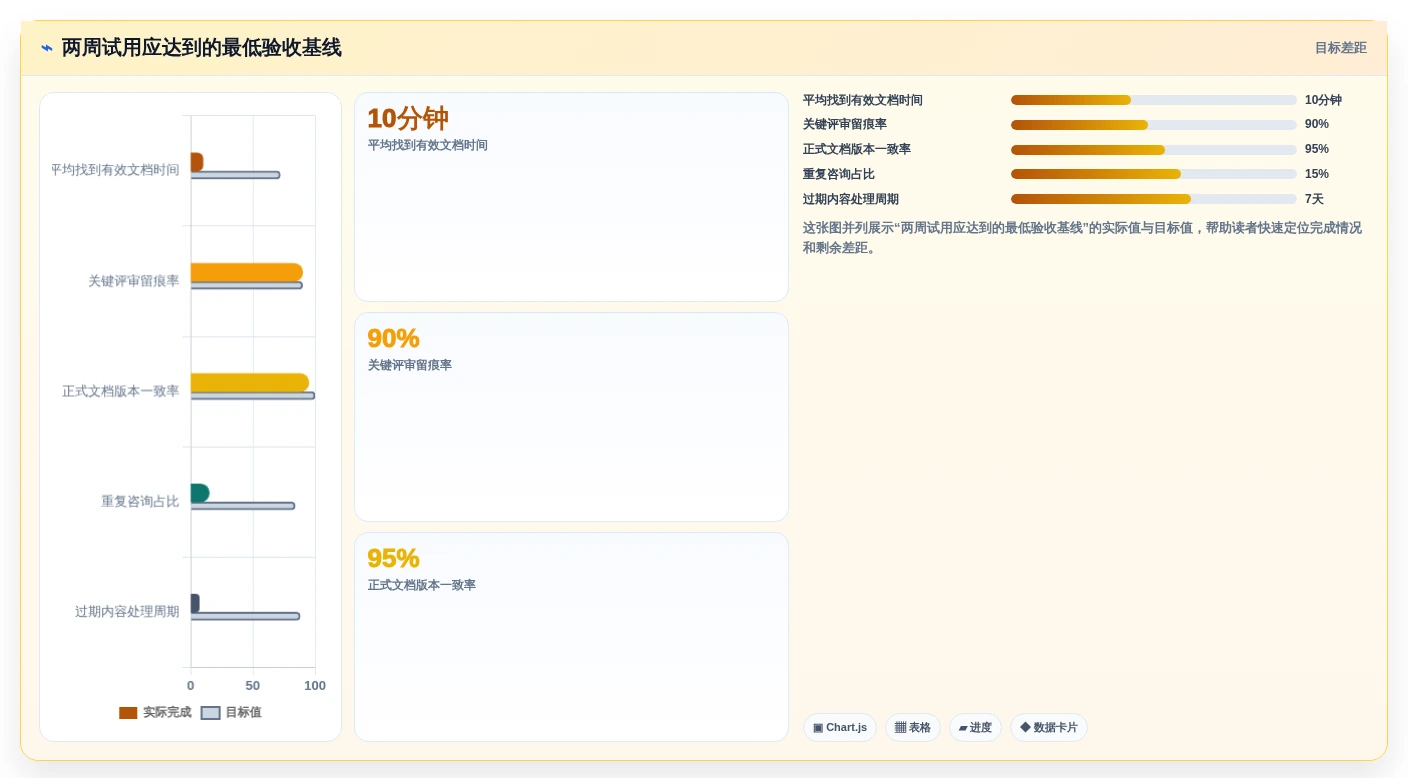The height and width of the screenshot is (778, 1408).
Task: Click the 目标差距 label in header
Action: click(x=1340, y=48)
